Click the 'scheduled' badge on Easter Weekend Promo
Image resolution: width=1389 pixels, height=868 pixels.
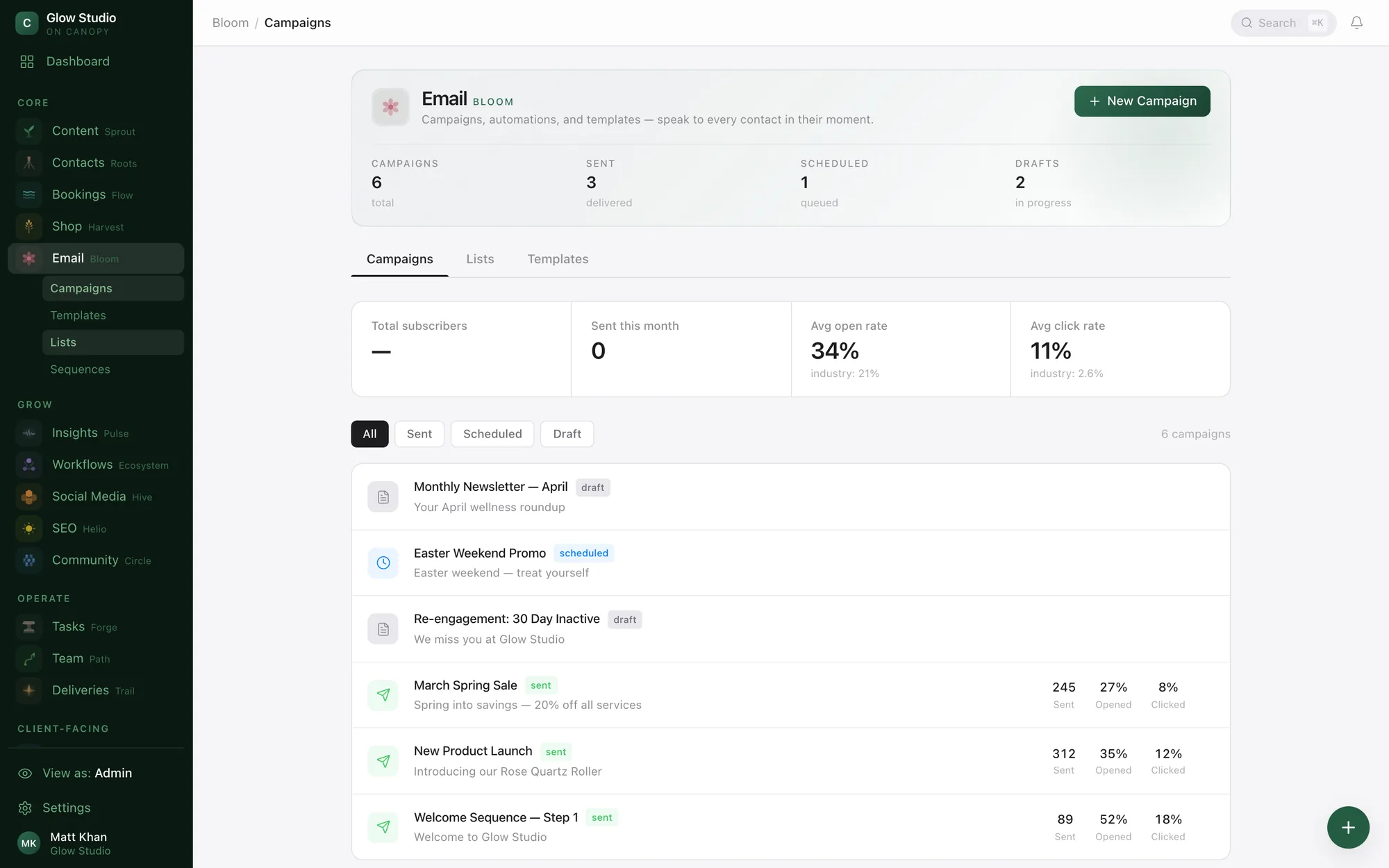584,553
